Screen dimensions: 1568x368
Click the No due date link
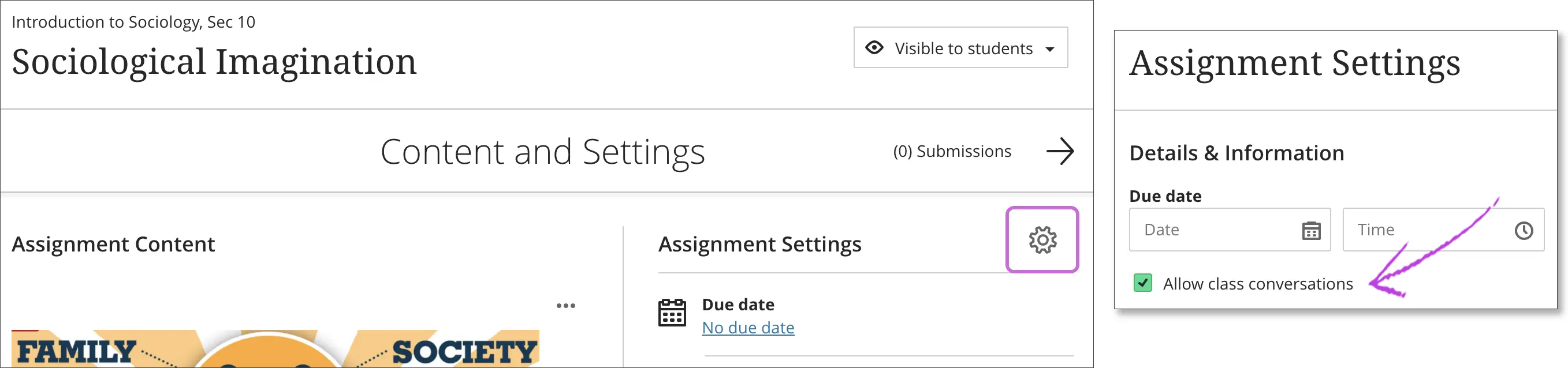point(747,328)
